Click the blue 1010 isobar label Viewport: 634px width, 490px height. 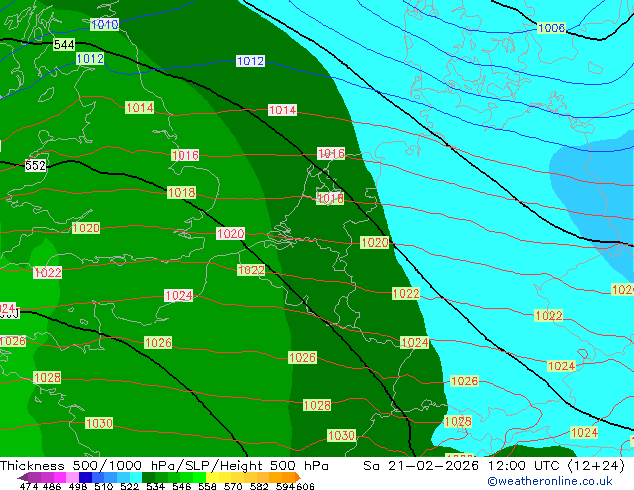click(104, 25)
